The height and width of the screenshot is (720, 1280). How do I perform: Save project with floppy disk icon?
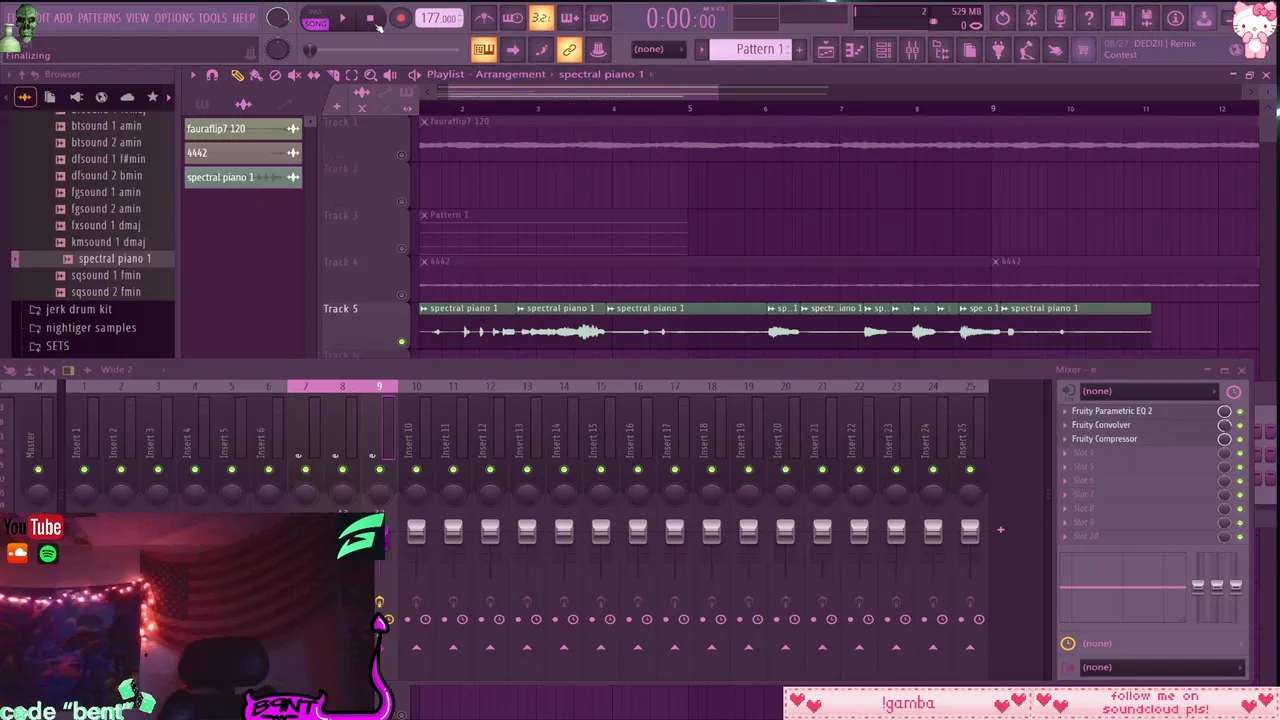tap(1118, 18)
